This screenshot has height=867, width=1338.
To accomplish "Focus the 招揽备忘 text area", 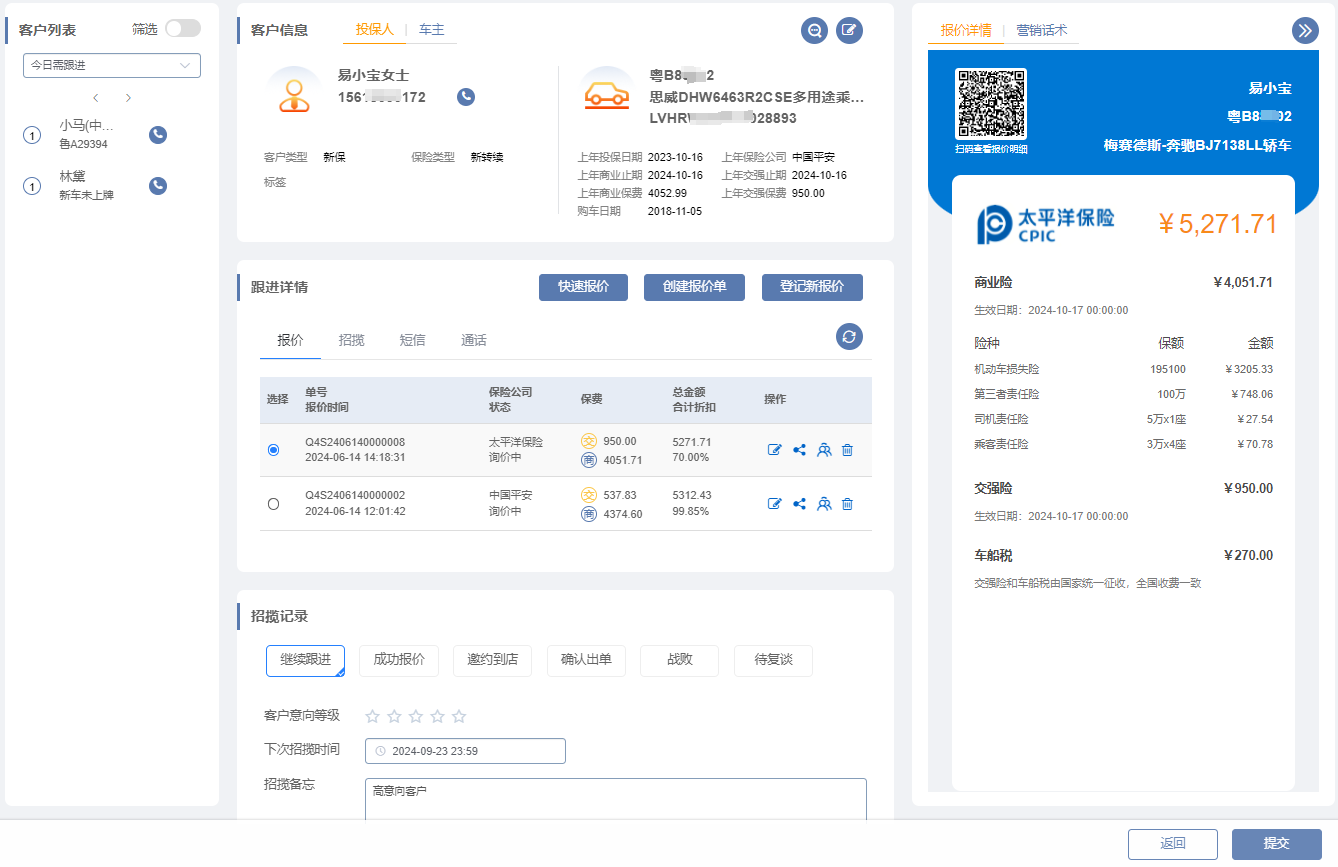I will [616, 799].
